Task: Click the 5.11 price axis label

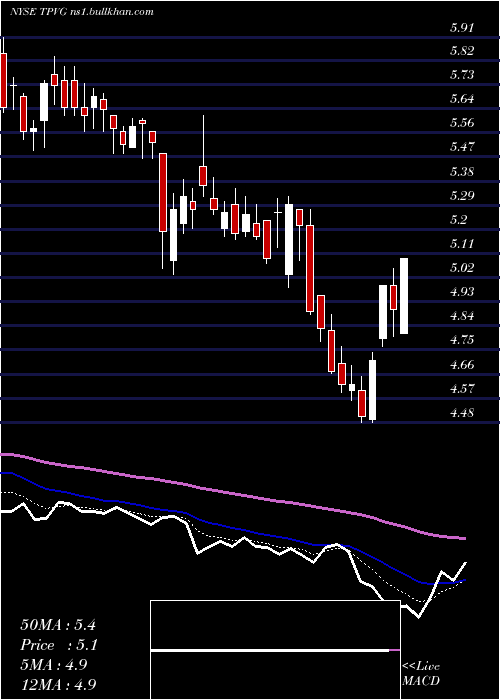Action: click(x=461, y=244)
